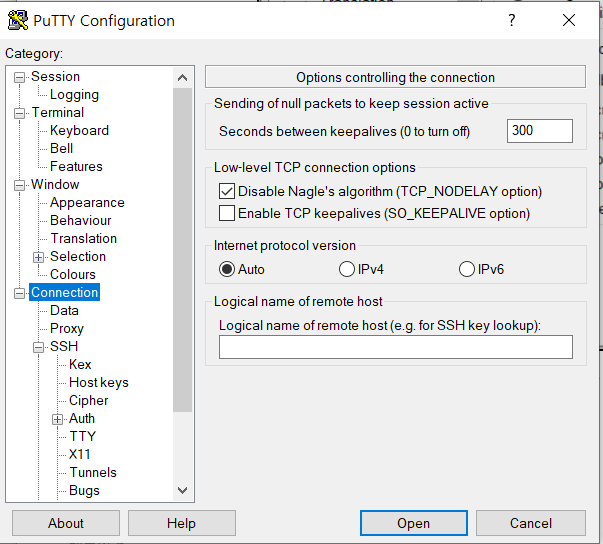
Task: Open Appearance settings
Action: tap(87, 203)
